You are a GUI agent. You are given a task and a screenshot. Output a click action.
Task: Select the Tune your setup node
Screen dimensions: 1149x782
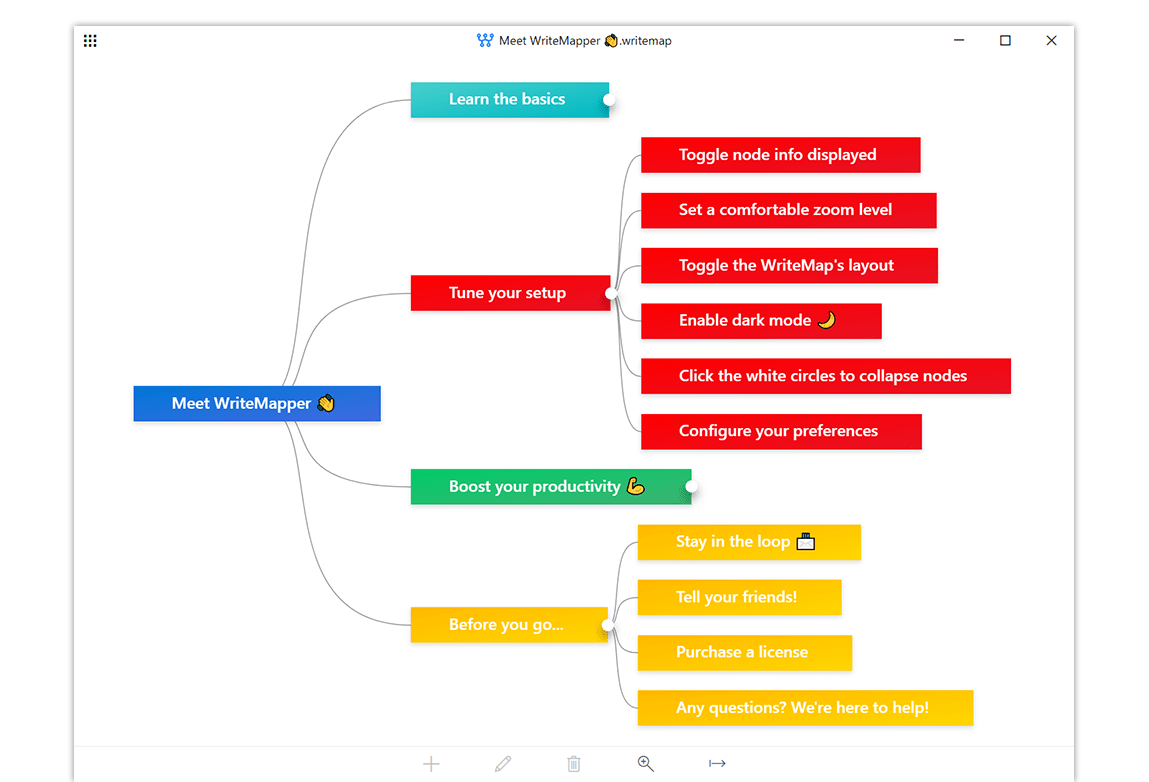511,293
